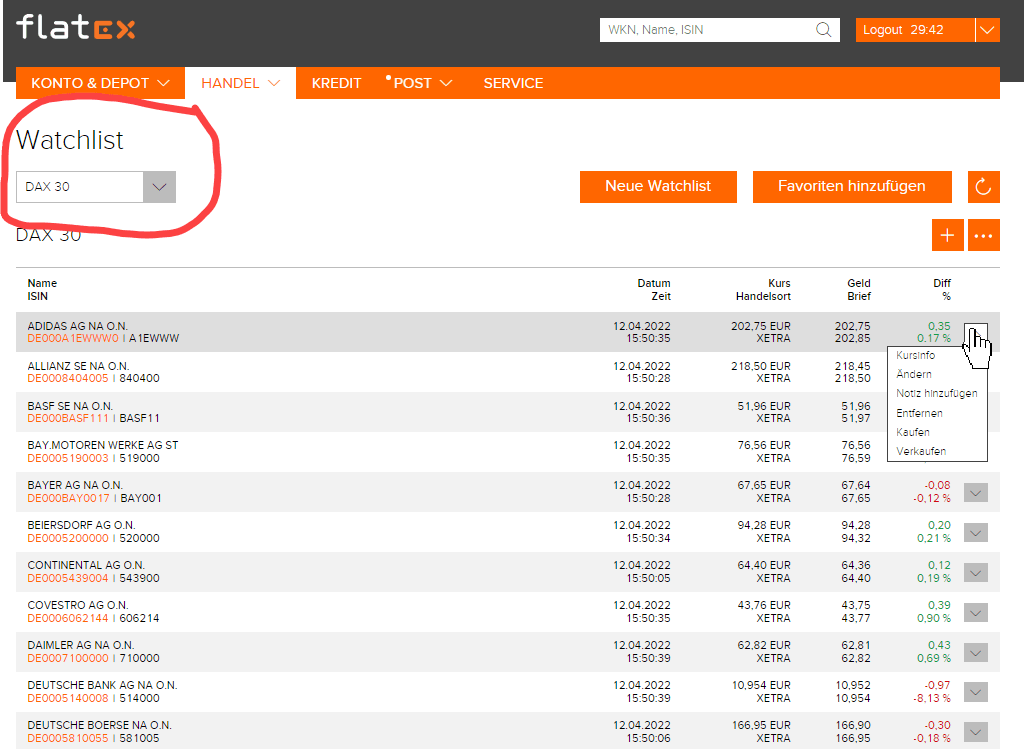Screen dimensions: 1024x749
Task: Click the Name ISIN column header
Action: pyautogui.click(x=42, y=289)
